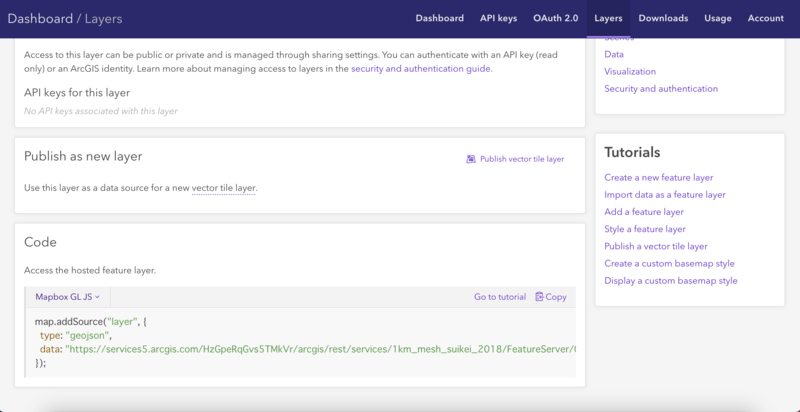Open the Dashboard nav tab
Viewport: 800px width, 412px height.
(439, 18)
